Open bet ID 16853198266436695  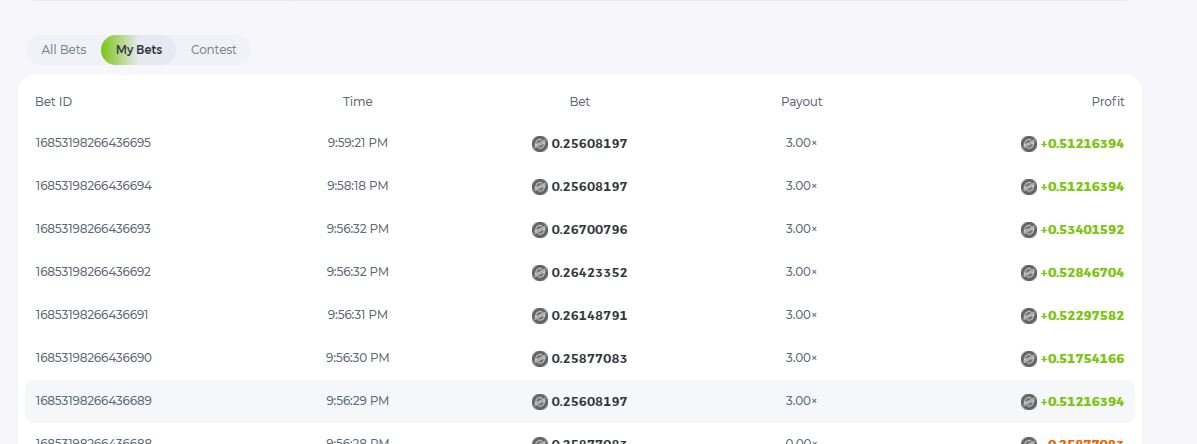[93, 143]
